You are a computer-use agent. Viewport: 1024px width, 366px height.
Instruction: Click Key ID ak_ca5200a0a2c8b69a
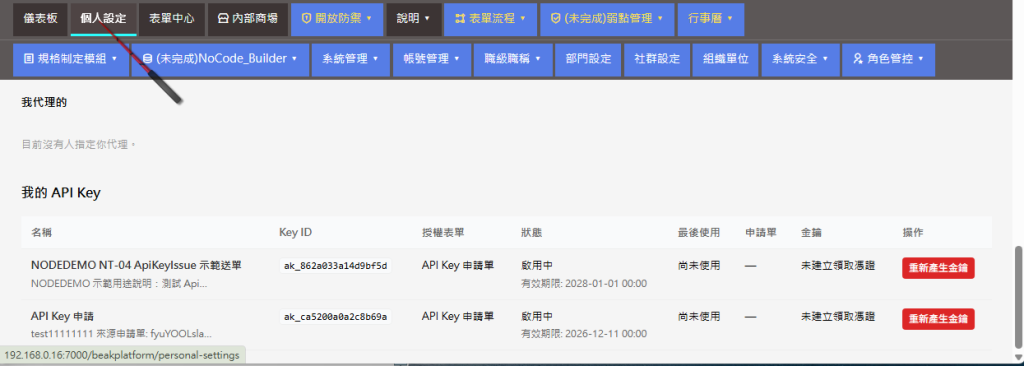(335, 317)
